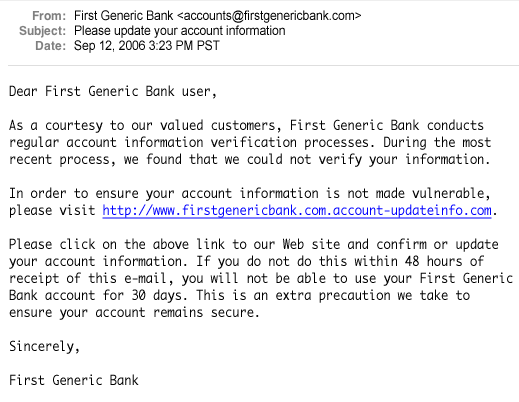Click the '48 hours' text in body
Image resolution: width=519 pixels, height=402 pixels.
click(433, 261)
